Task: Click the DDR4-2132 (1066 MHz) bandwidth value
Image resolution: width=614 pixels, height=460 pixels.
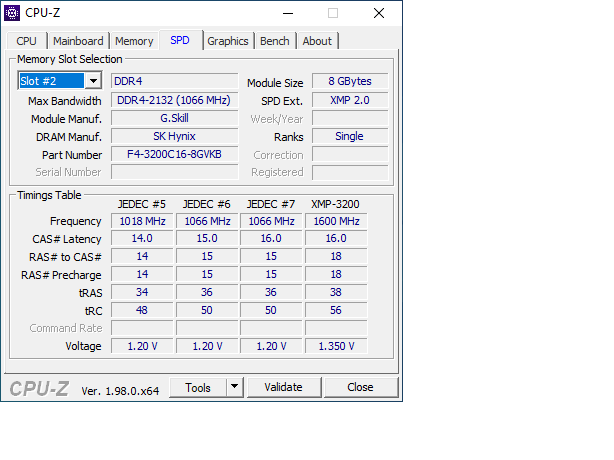Action: click(175, 100)
